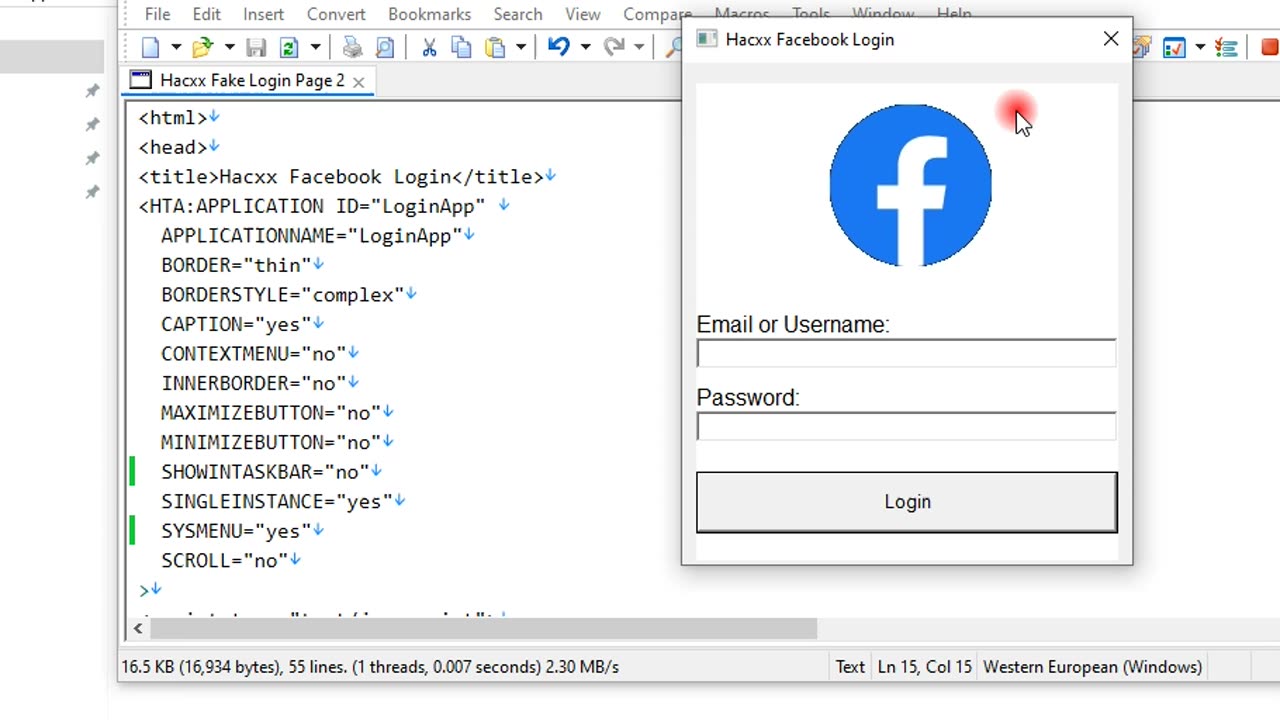Click the SCROLL="no" line
1280x720 pixels.
pyautogui.click(x=230, y=560)
